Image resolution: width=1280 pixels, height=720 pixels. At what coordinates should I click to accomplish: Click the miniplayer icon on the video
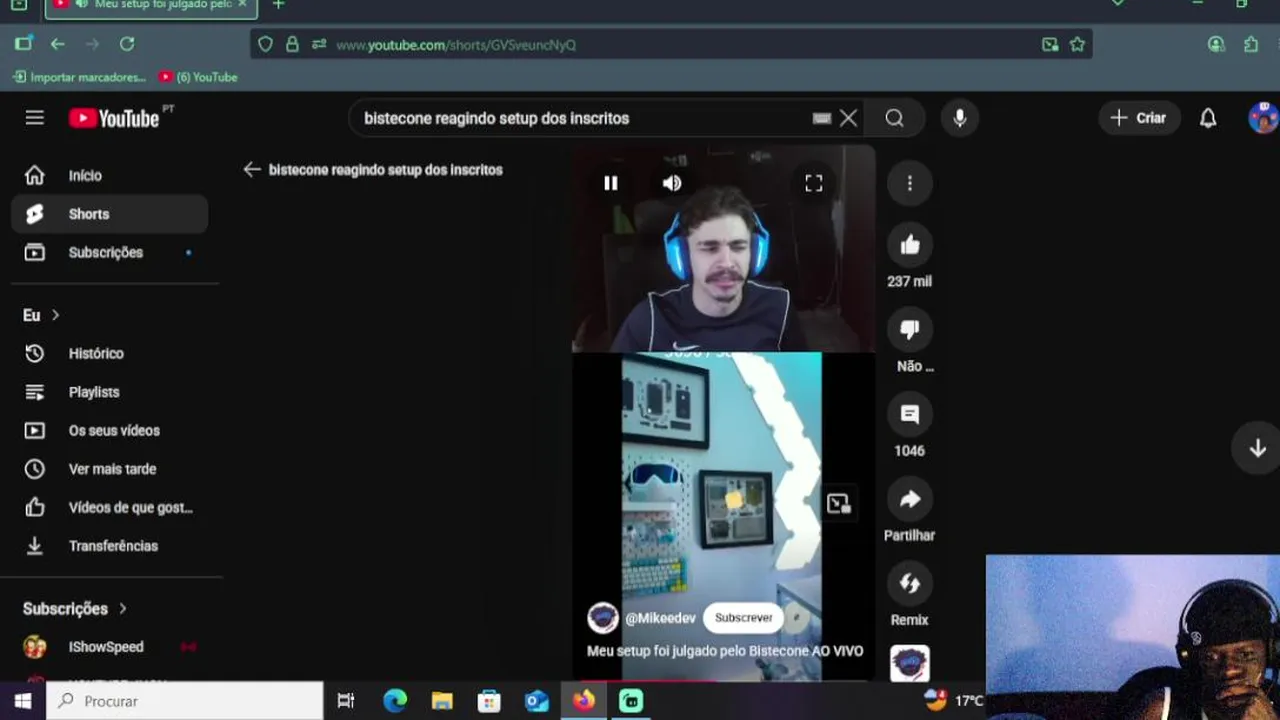click(x=838, y=503)
